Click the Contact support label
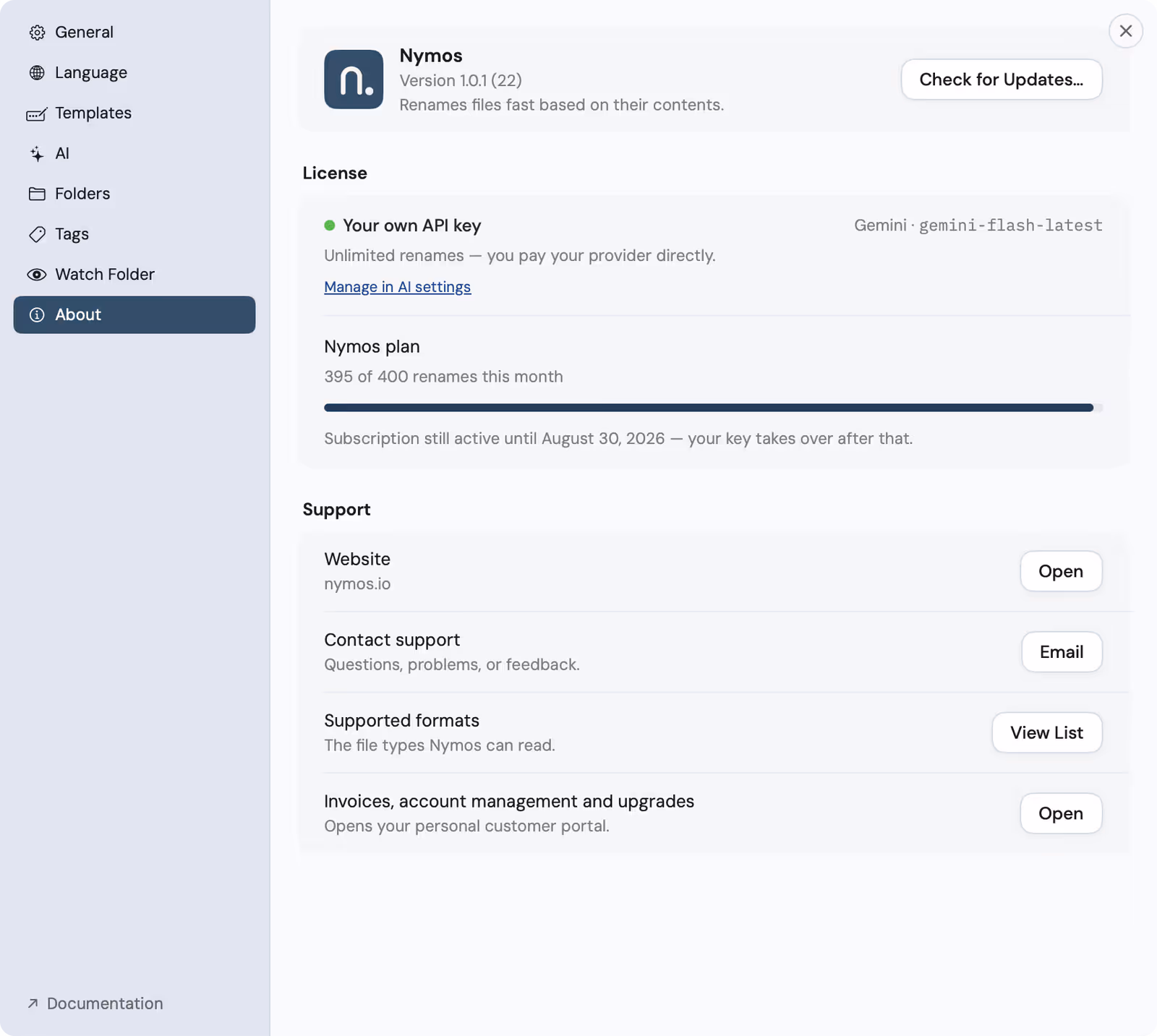The width and height of the screenshot is (1157, 1036). coord(392,640)
